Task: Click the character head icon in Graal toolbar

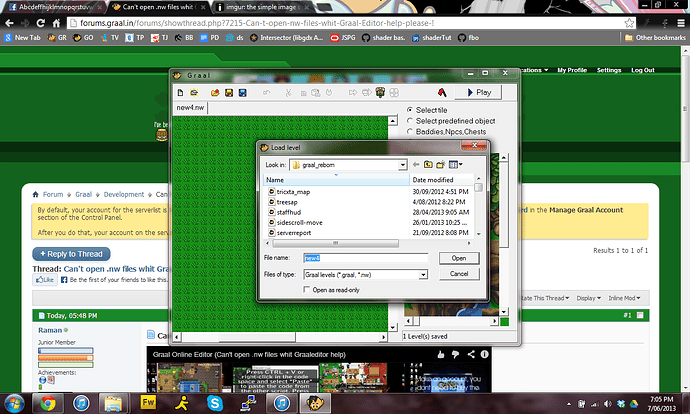Action: pyautogui.click(x=380, y=92)
